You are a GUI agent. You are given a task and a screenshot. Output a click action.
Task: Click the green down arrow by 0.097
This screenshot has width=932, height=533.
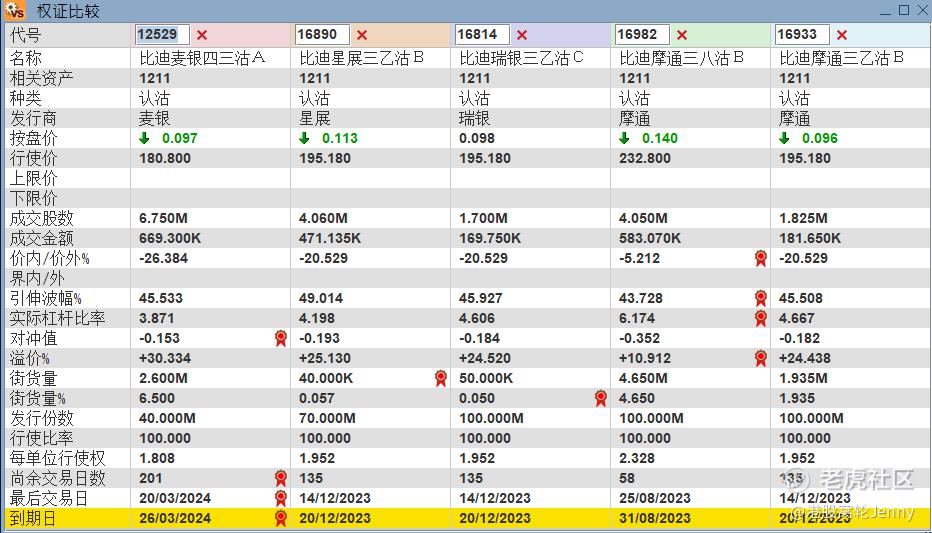click(144, 138)
